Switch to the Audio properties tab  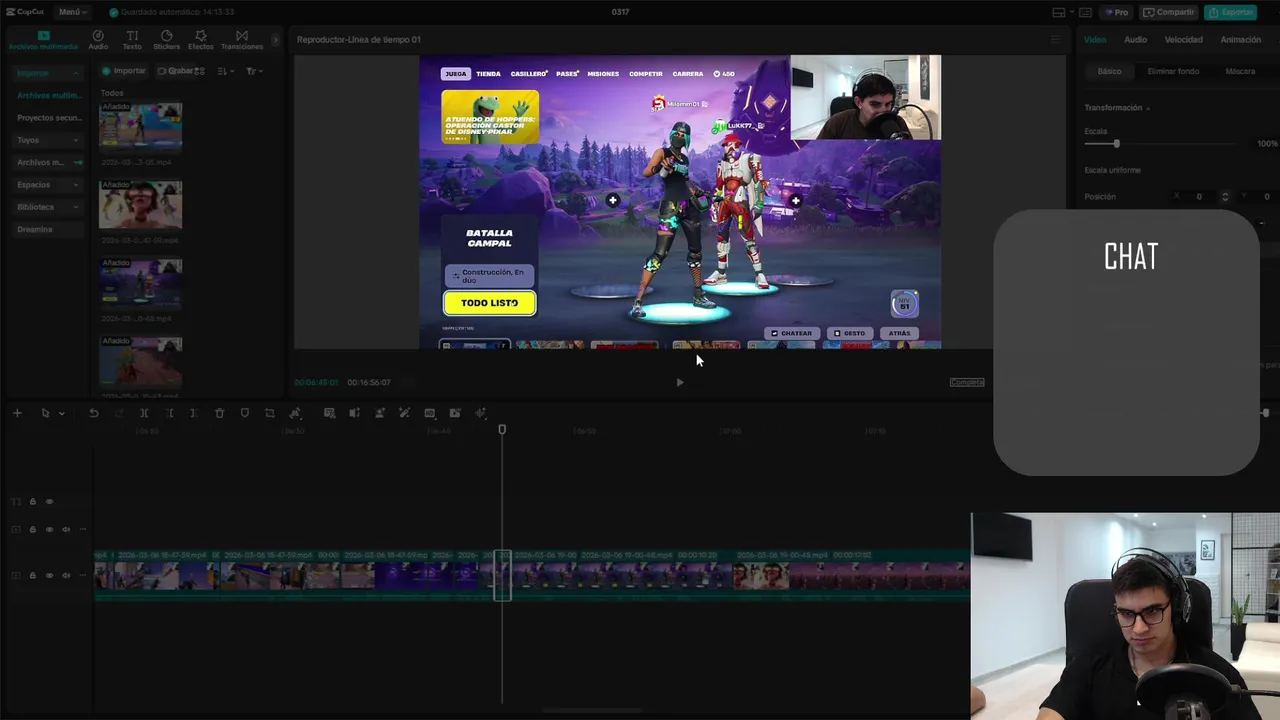pyautogui.click(x=1135, y=40)
